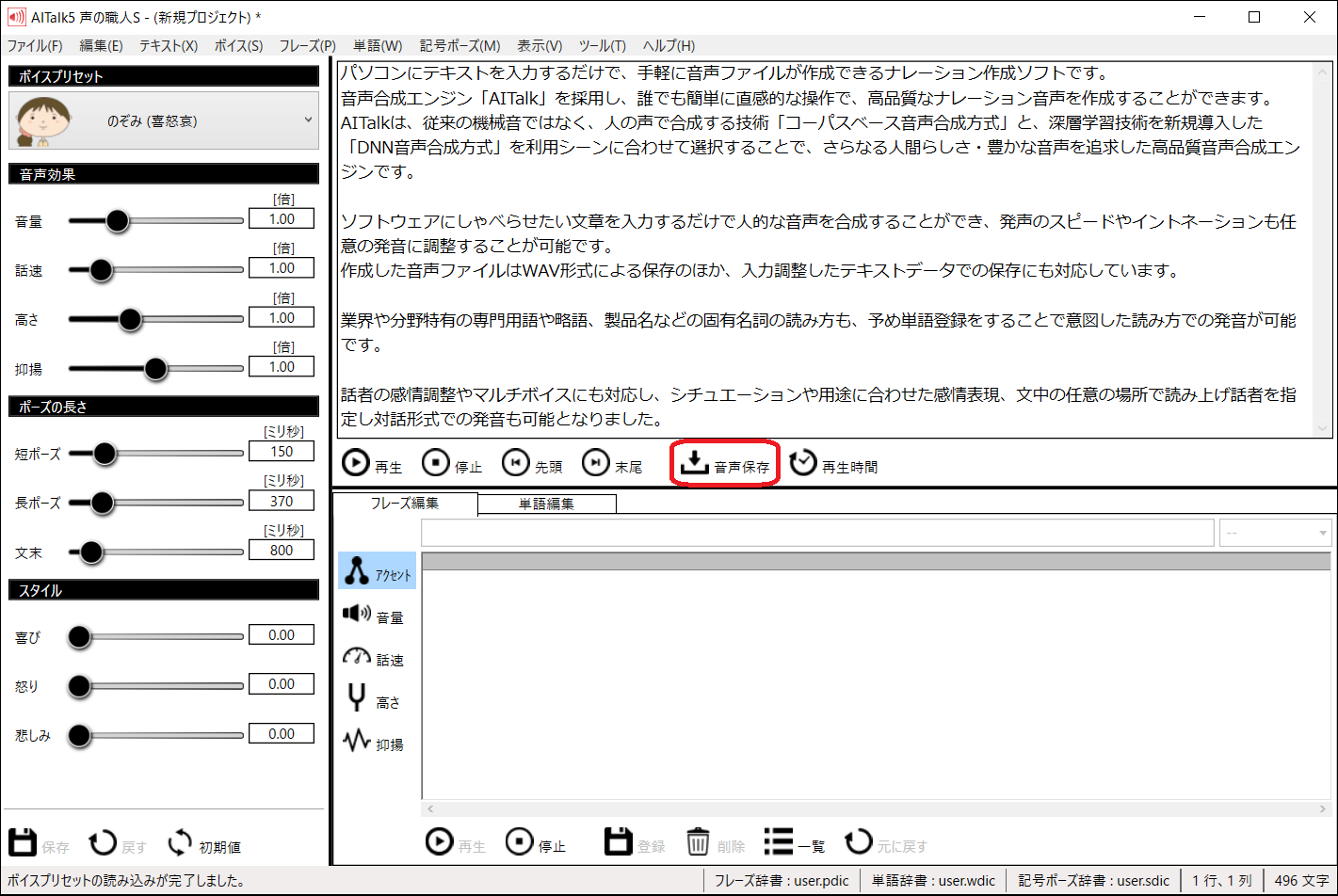This screenshot has width=1338, height=896.
Task: Save audio using 音声保存 button
Action: (725, 464)
